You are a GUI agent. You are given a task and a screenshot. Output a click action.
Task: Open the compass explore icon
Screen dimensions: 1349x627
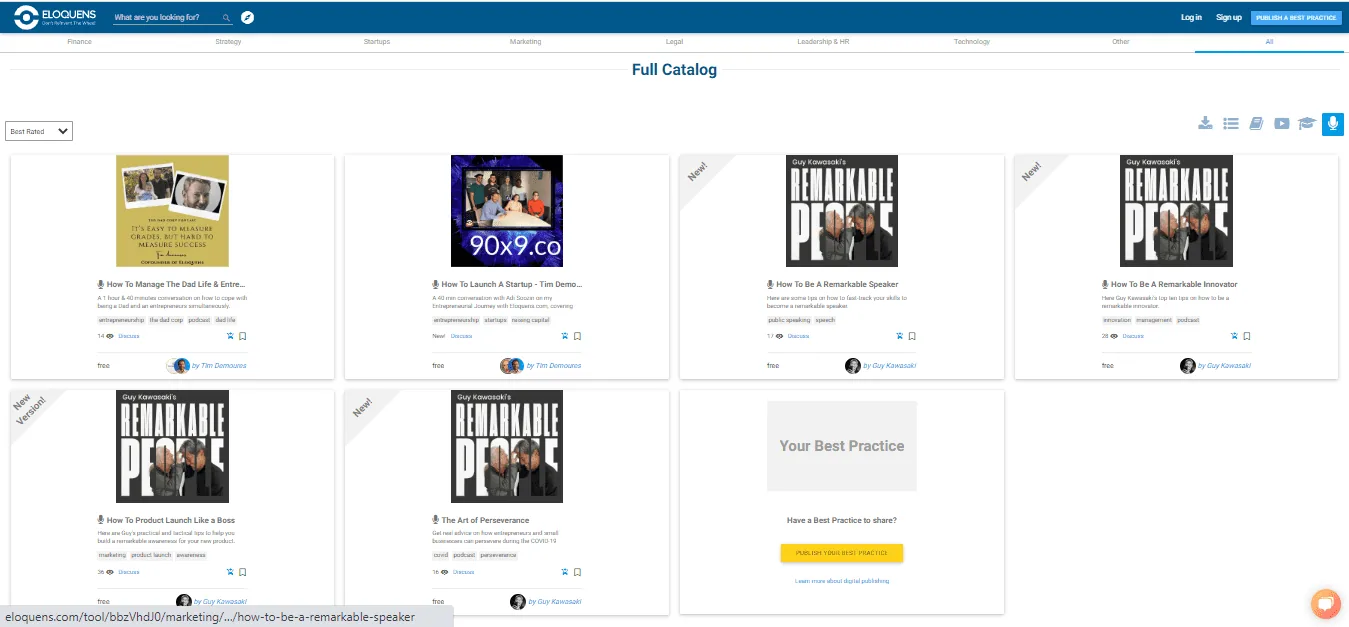point(248,17)
